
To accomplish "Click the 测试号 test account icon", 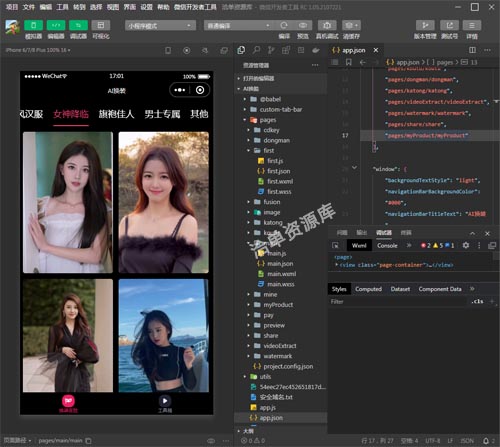I will (449, 25).
